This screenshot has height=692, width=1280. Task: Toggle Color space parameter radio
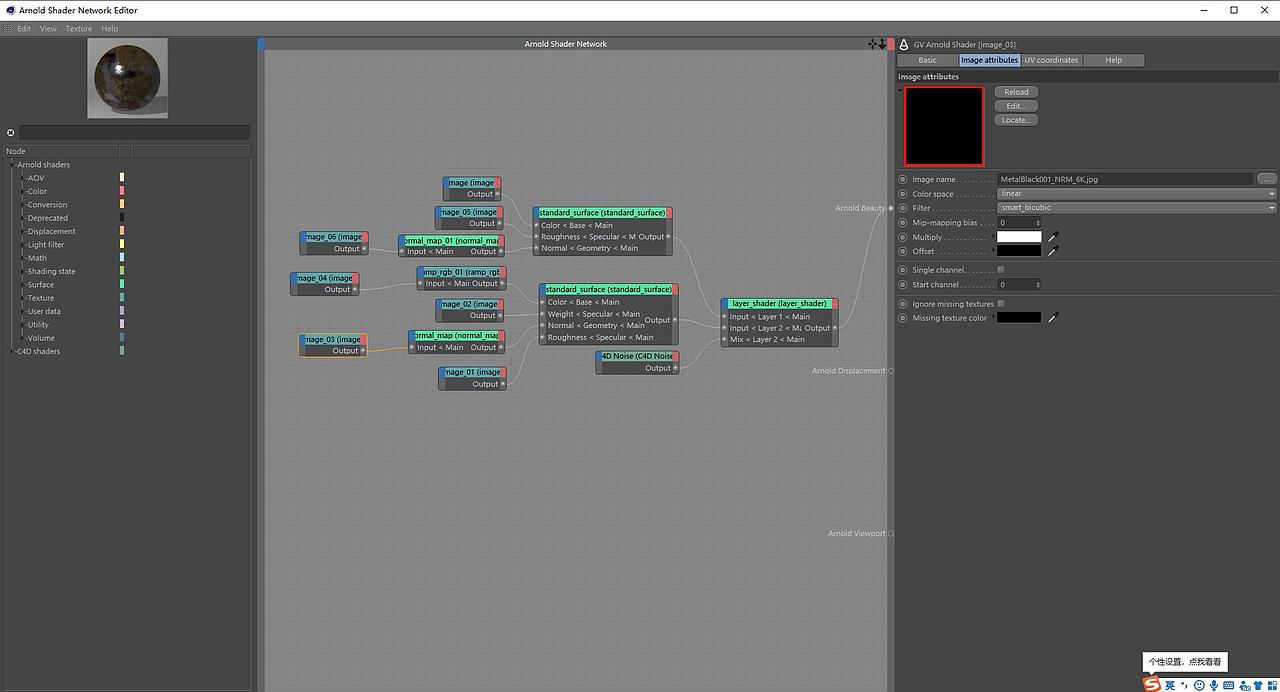point(903,194)
